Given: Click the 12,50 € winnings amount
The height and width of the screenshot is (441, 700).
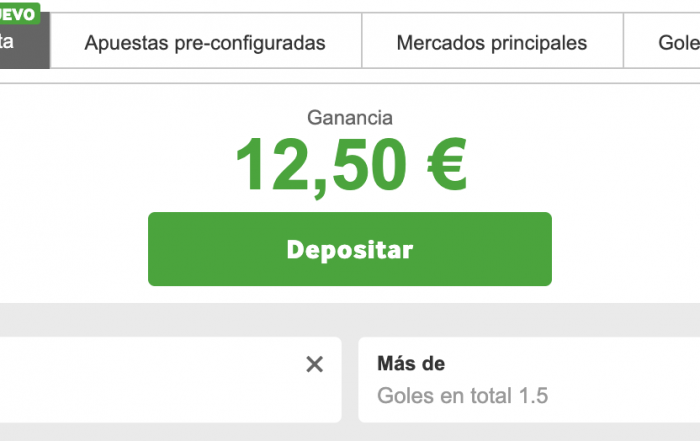Looking at the screenshot, I should pos(350,166).
